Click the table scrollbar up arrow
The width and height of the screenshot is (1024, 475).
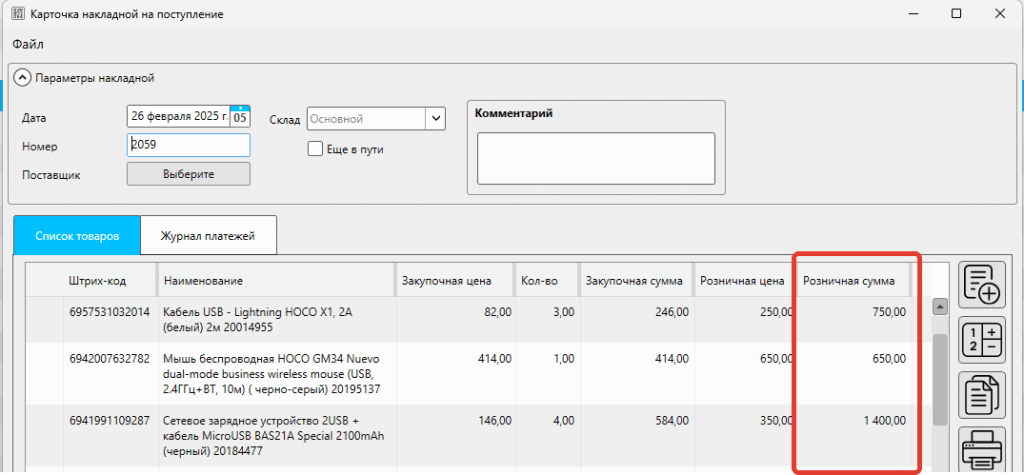(939, 307)
